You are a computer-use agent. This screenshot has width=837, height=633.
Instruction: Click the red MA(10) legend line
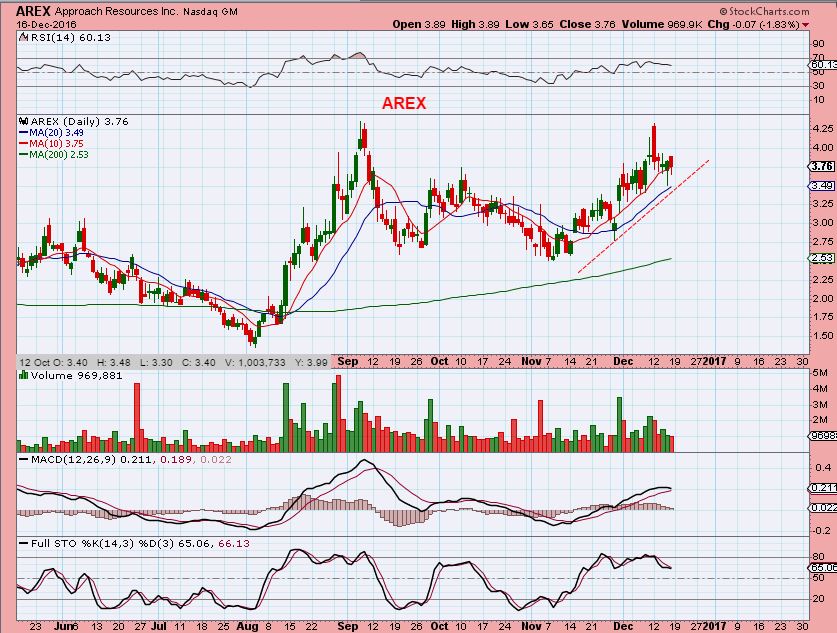click(x=23, y=144)
